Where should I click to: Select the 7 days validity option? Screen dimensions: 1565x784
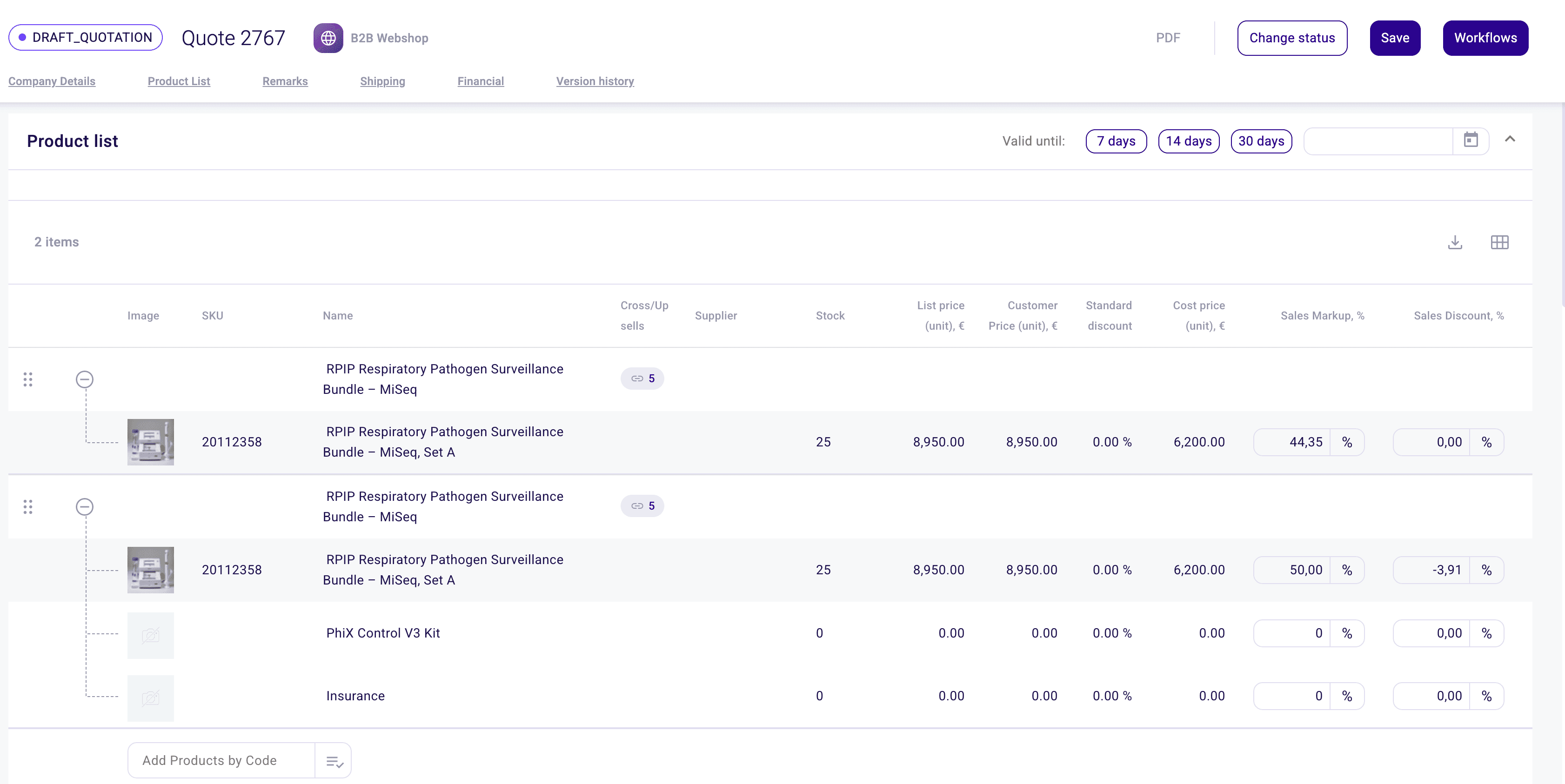1116,140
